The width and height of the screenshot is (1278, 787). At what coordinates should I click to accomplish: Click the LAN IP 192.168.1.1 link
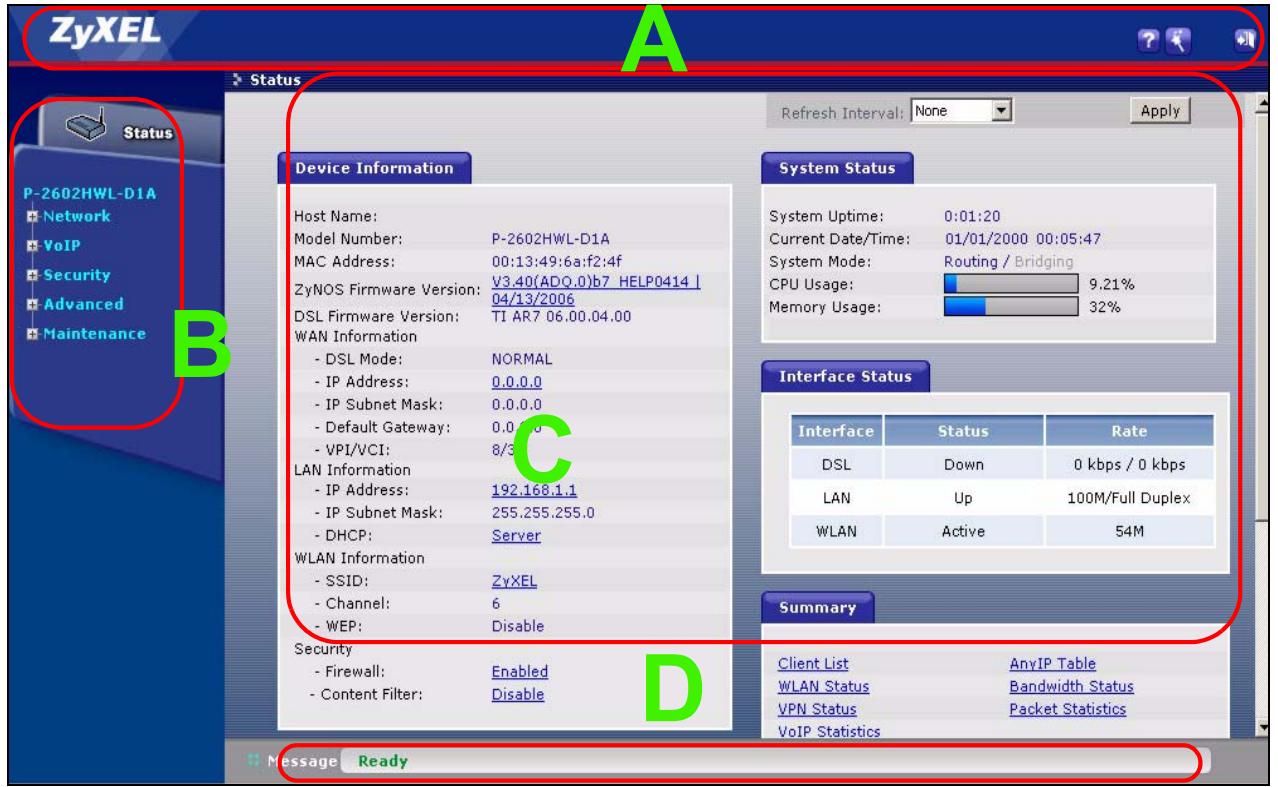coord(534,490)
